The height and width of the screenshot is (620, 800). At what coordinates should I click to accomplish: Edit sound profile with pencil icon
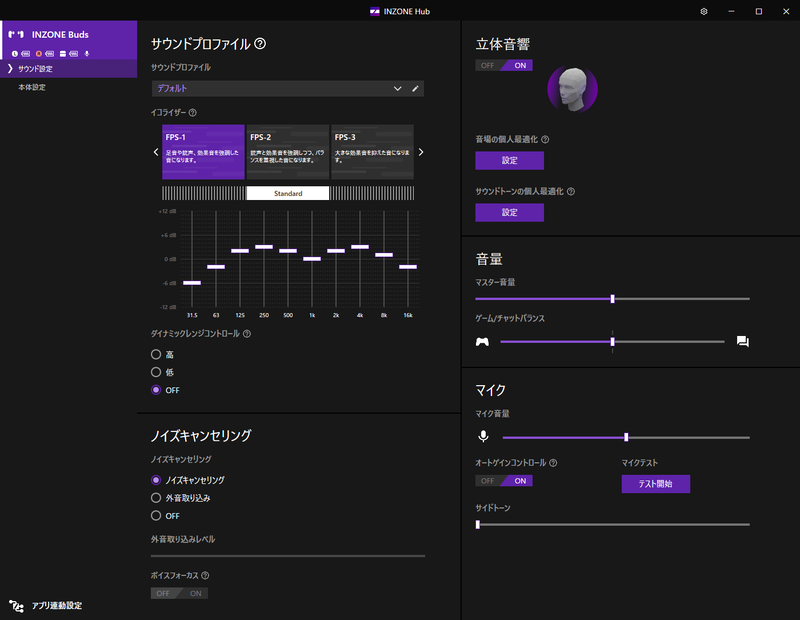coord(415,89)
